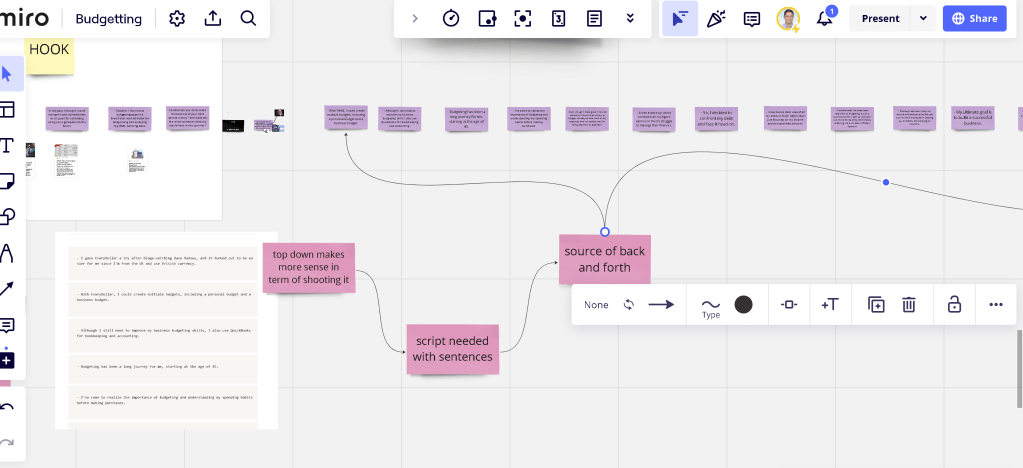Duplicate the selected connector

point(876,305)
